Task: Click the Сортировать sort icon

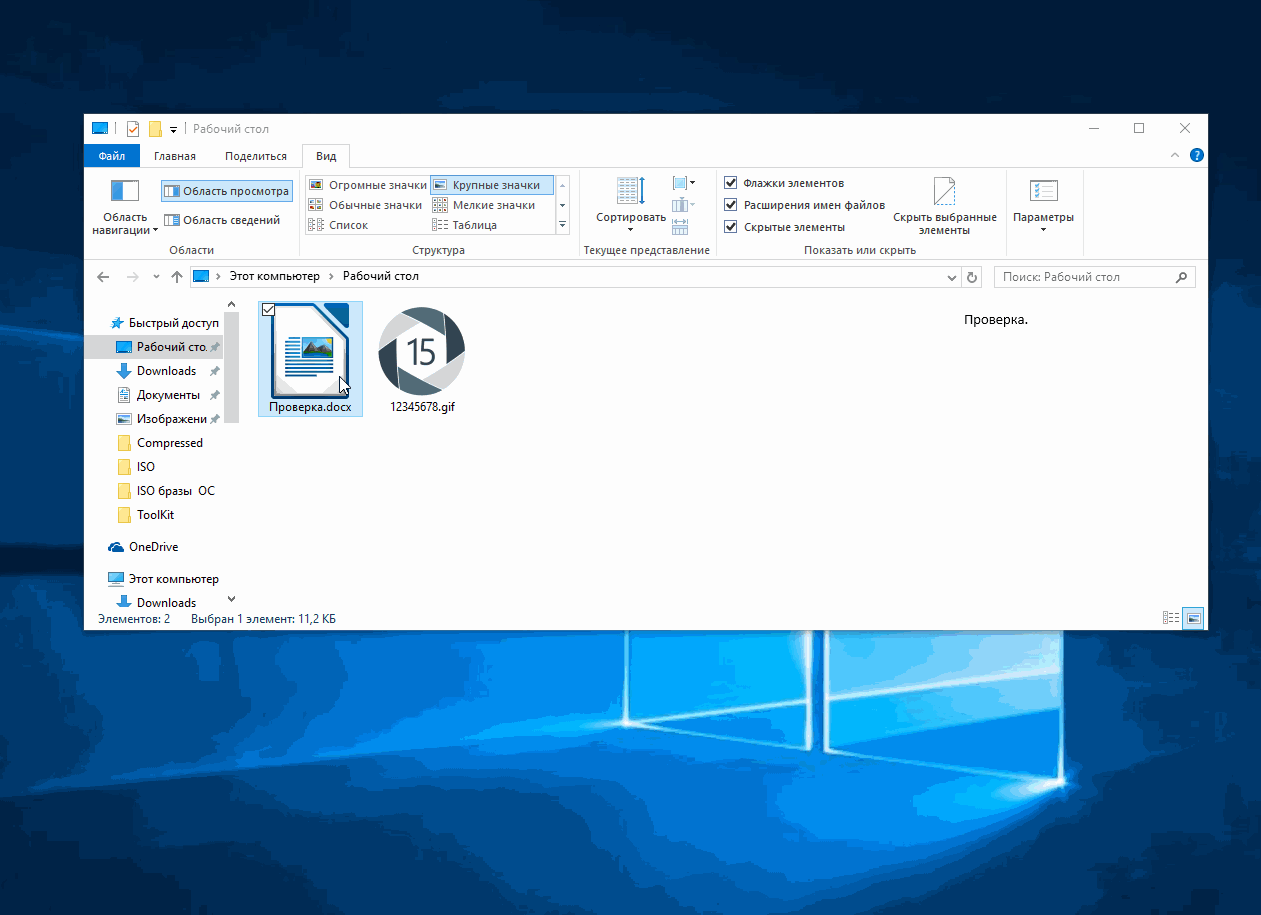Action: (631, 191)
